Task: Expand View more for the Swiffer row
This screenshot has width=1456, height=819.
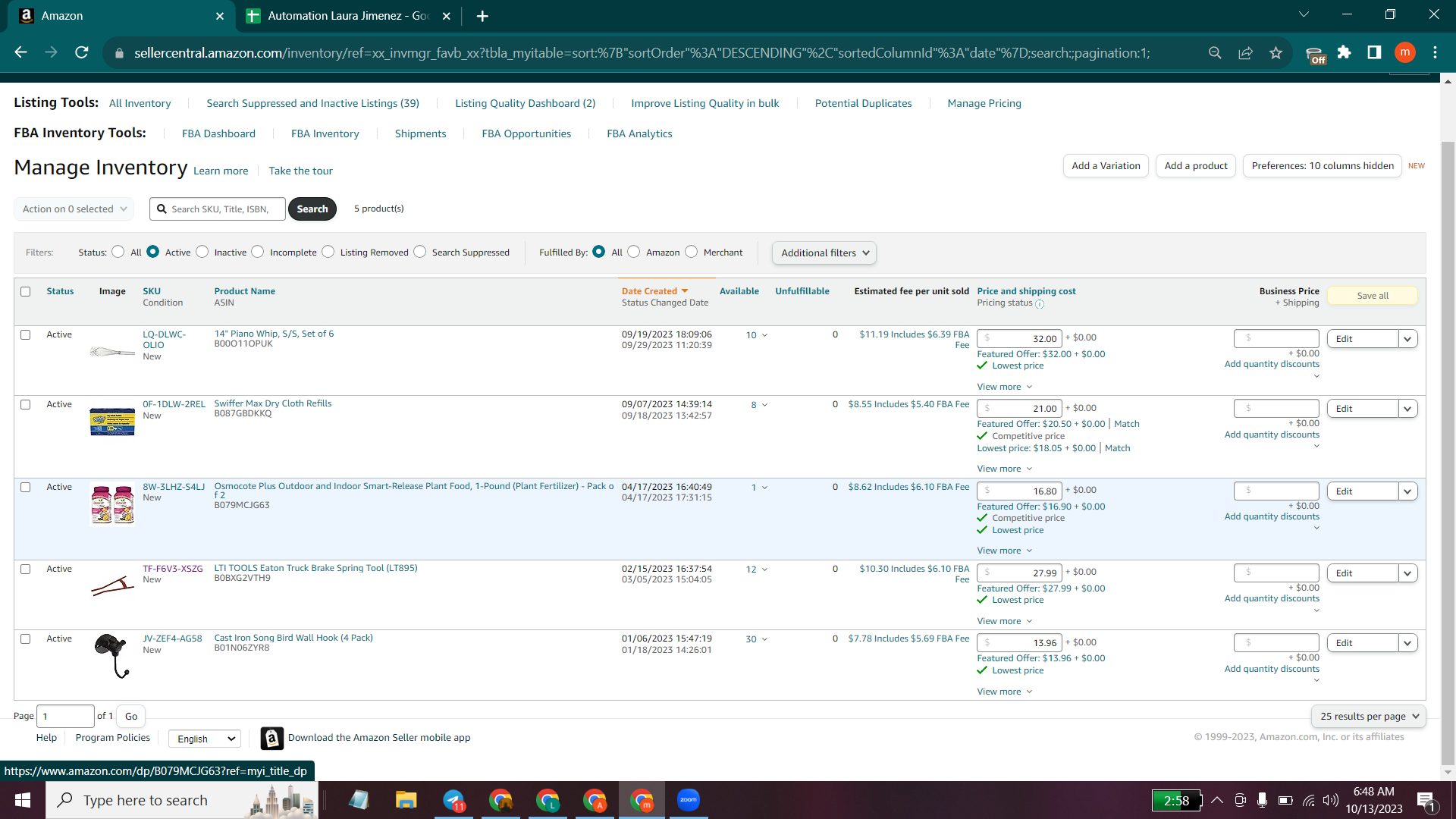Action: pos(1005,469)
